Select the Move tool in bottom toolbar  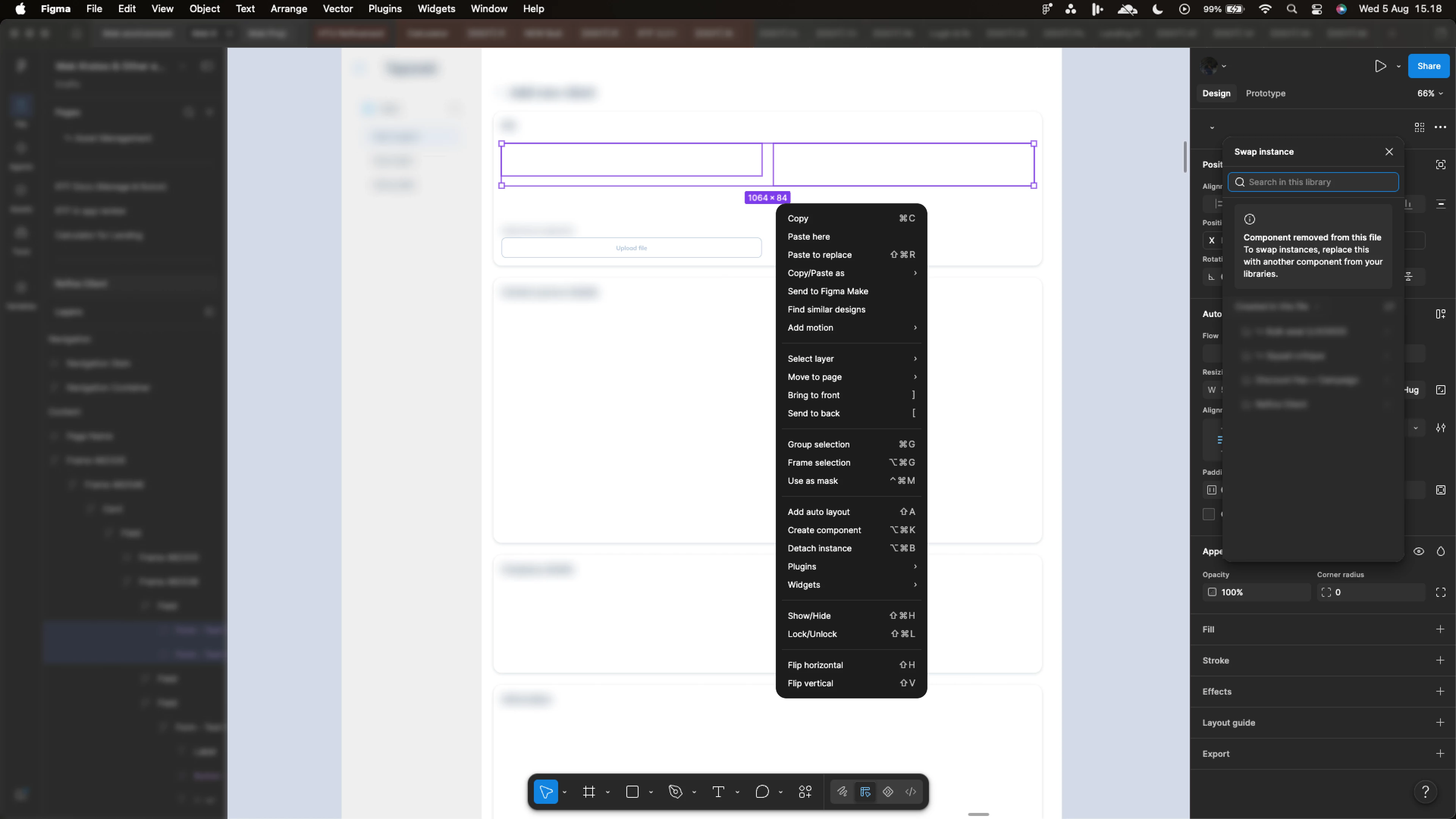546,791
